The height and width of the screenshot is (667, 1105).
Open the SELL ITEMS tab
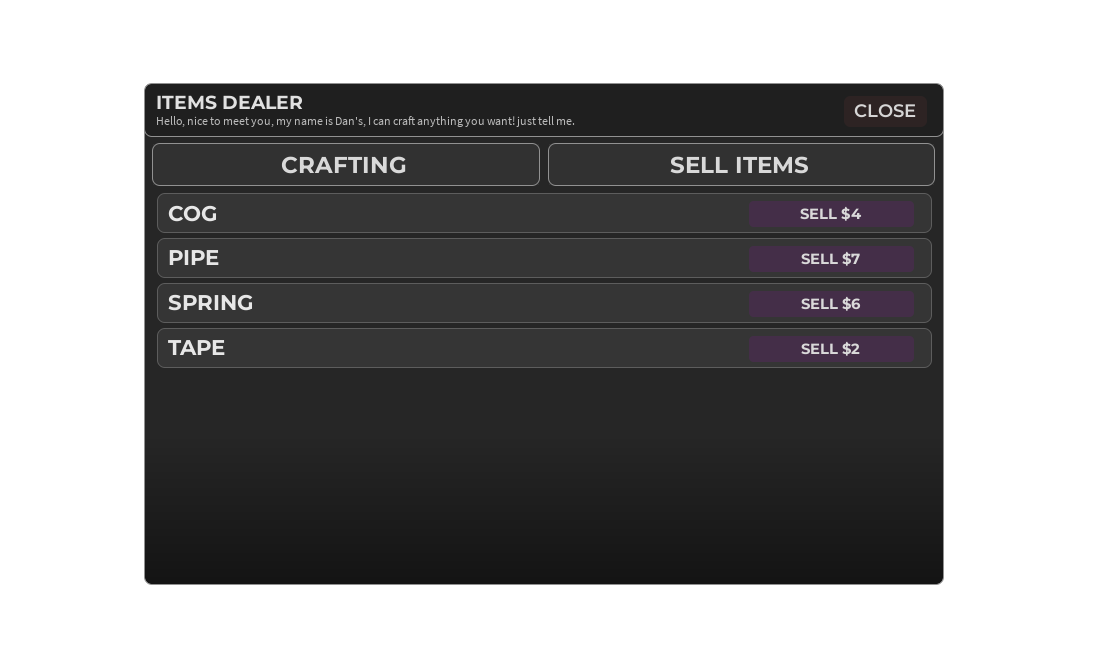741,164
